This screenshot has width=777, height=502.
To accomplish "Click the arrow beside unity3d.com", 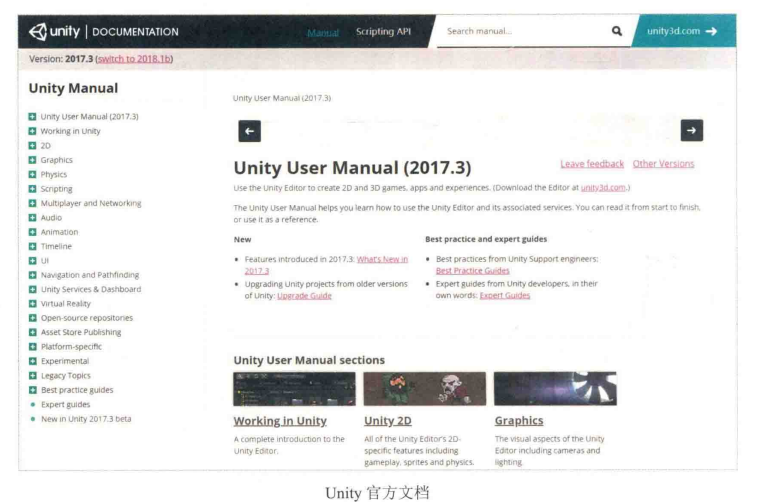I will [711, 31].
